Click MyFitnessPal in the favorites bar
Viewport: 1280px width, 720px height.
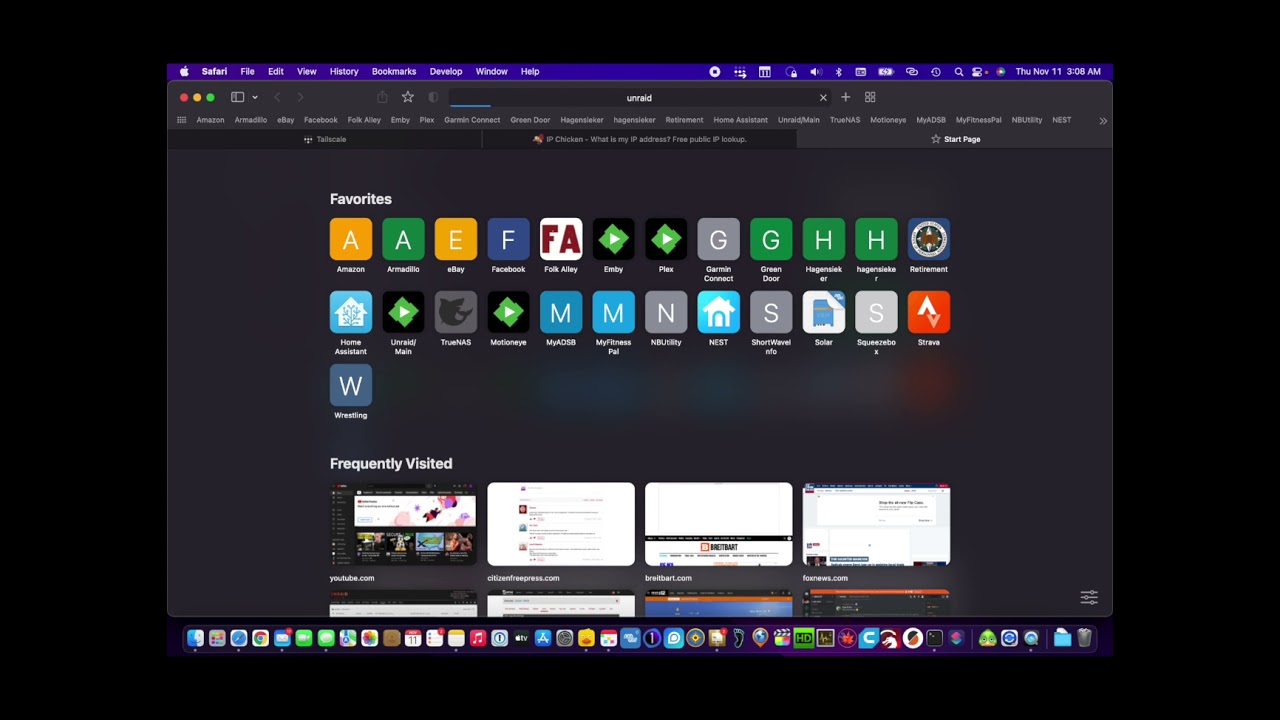coord(978,120)
